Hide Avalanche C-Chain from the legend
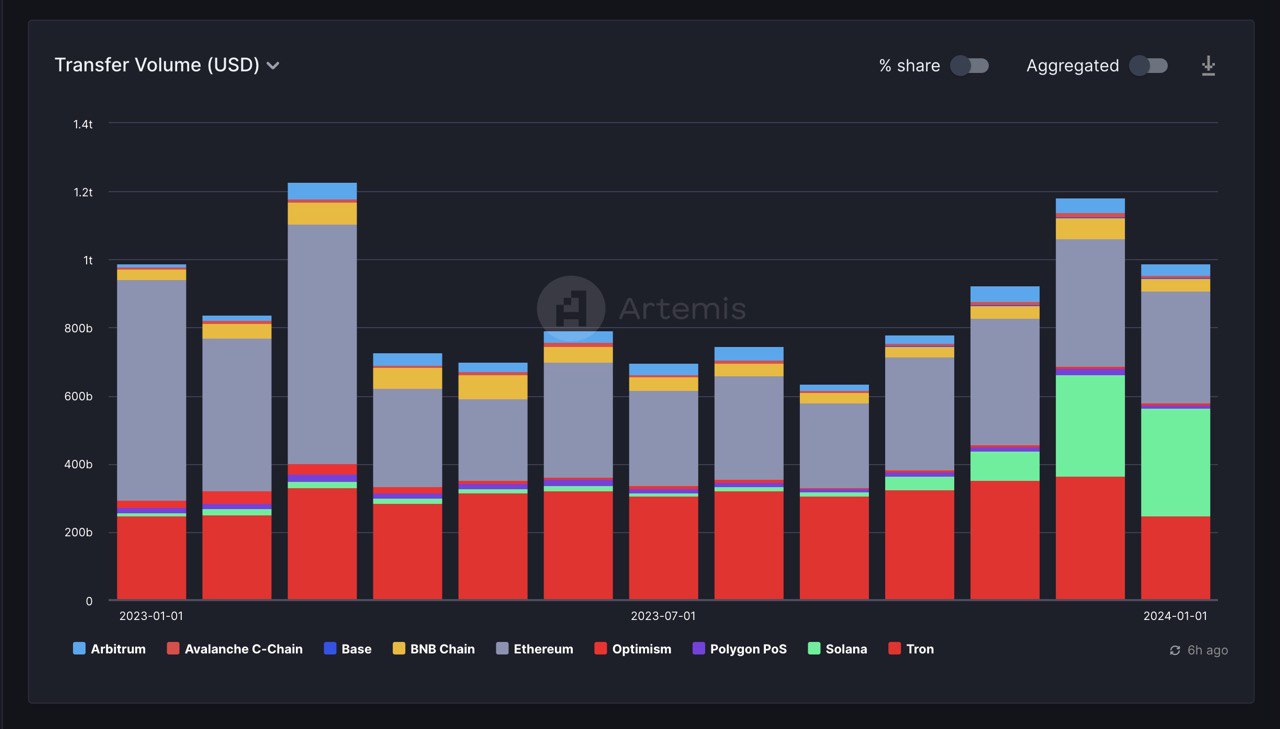1280x729 pixels. (243, 649)
